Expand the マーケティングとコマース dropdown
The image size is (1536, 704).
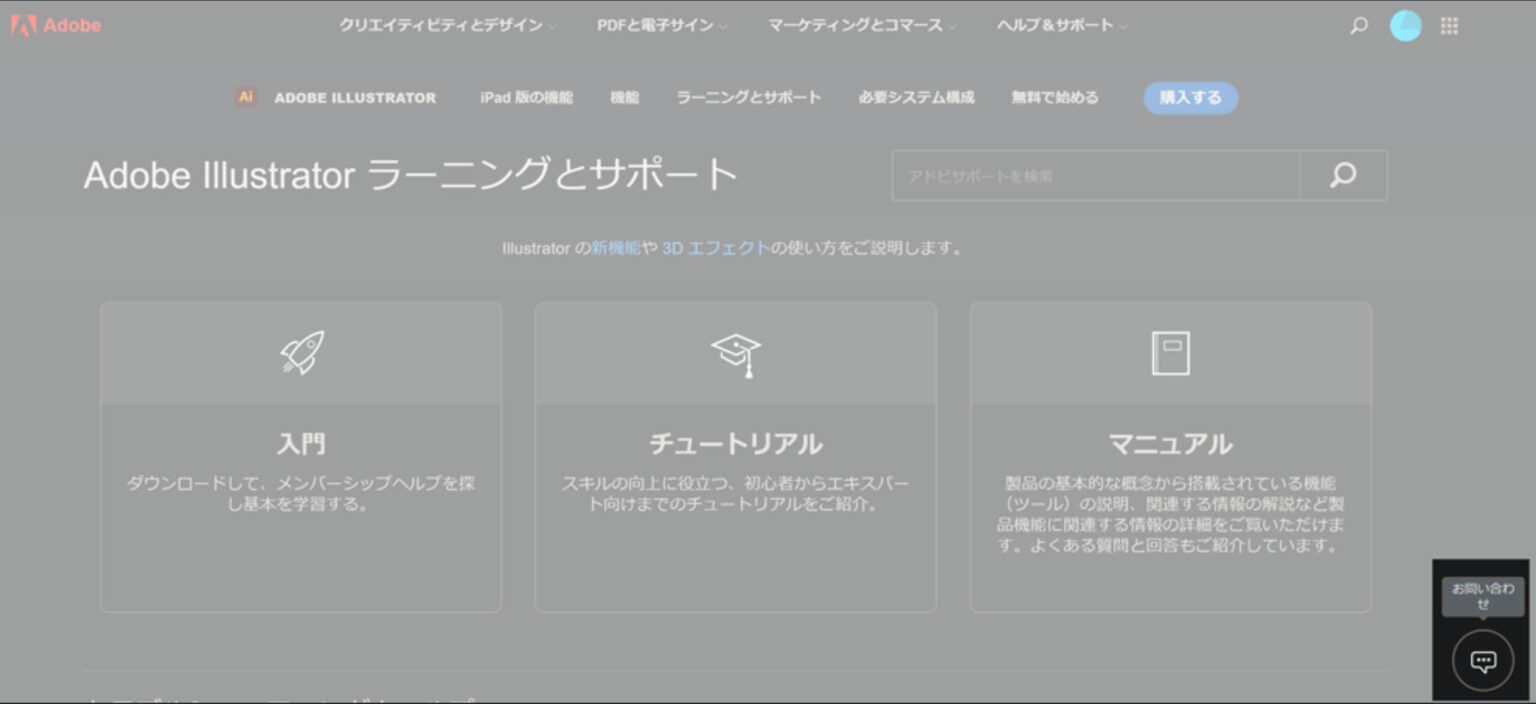click(861, 26)
